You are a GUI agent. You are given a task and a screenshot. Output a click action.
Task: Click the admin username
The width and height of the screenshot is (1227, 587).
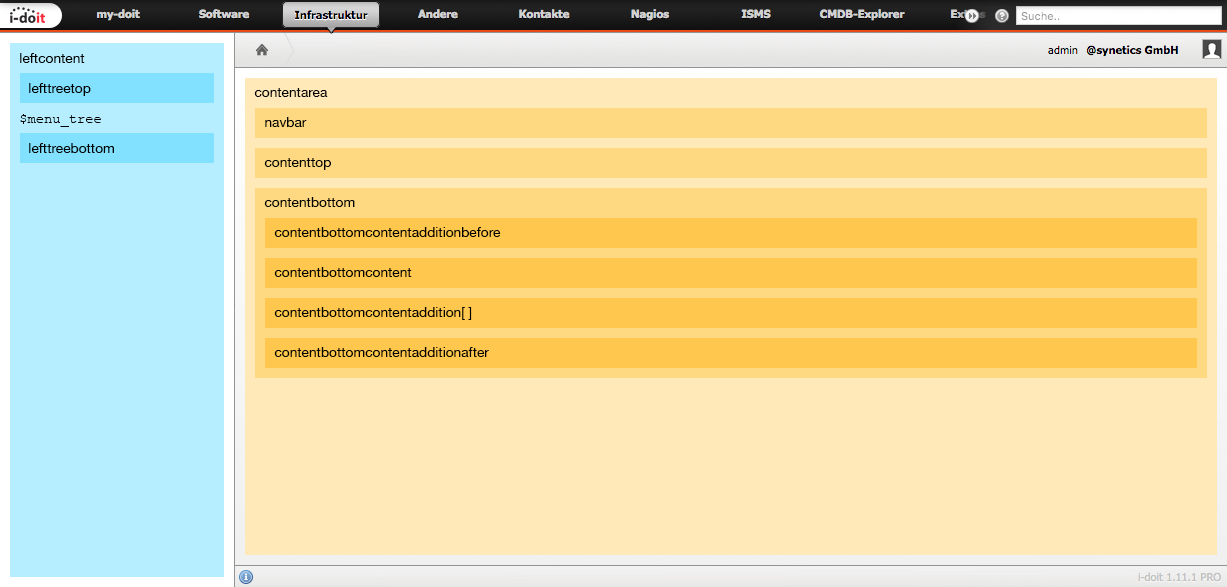coord(1062,50)
